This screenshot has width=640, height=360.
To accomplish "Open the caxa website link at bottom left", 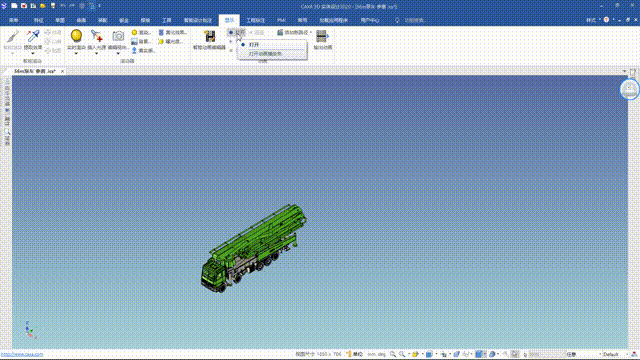I will click(x=22, y=354).
